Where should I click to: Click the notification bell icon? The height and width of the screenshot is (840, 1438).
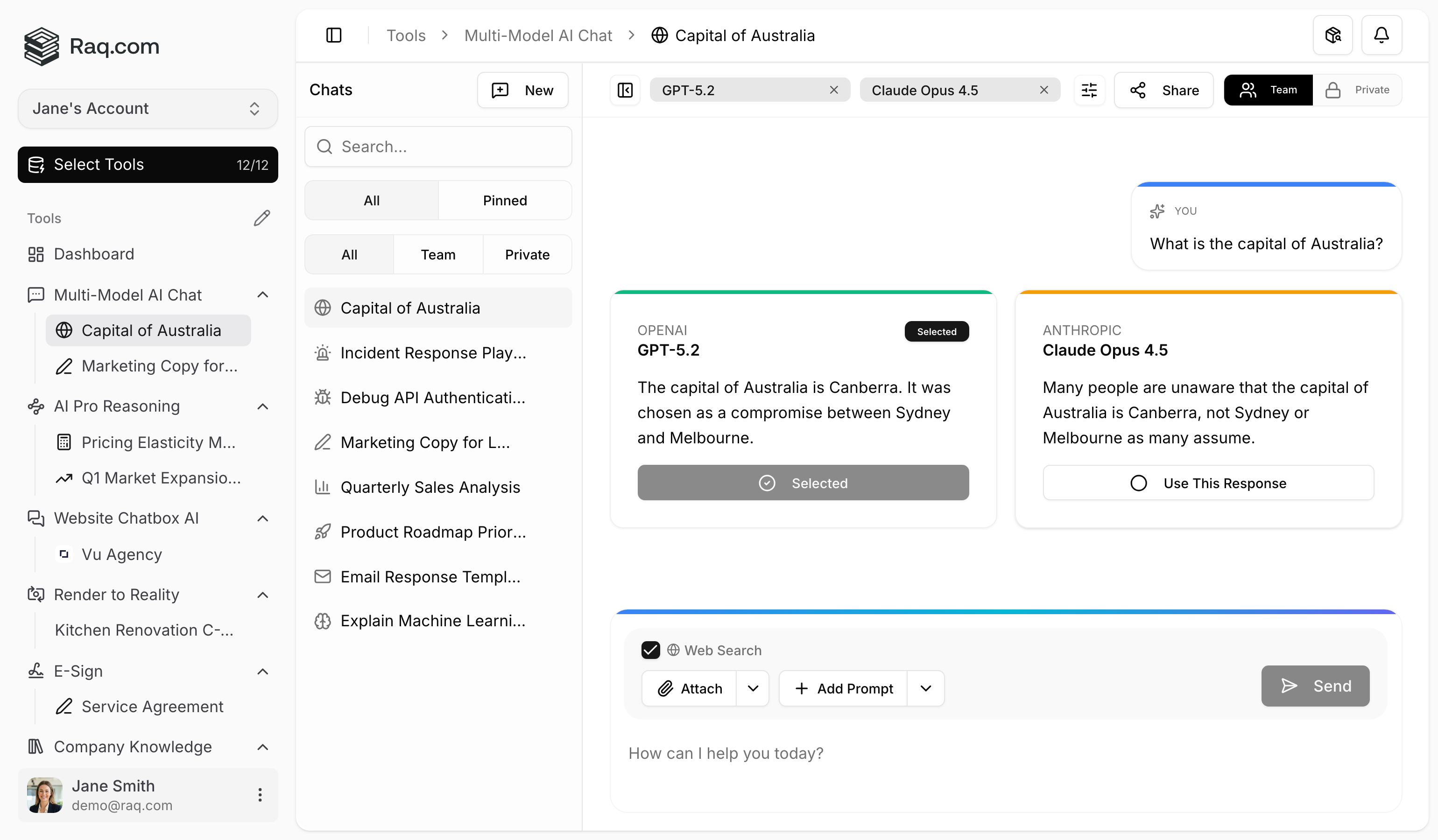pos(1381,35)
